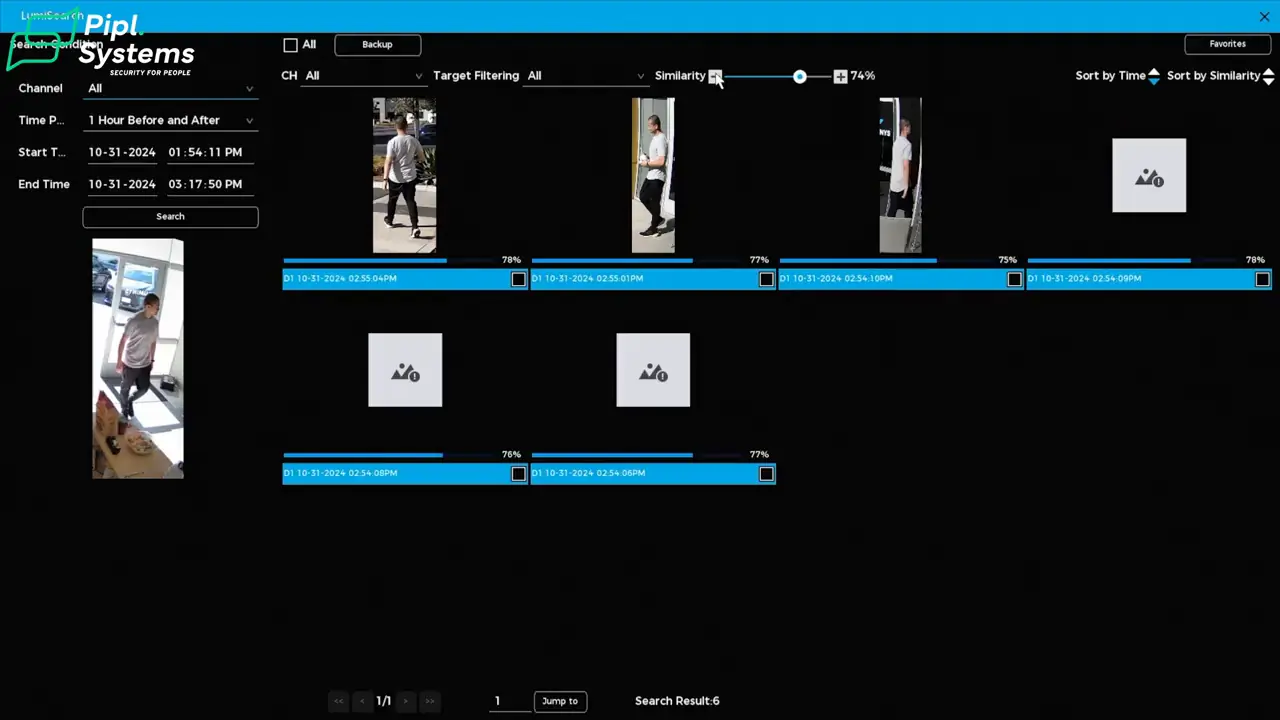Open the Channel dropdown in Search Condition
Viewport: 1280px width, 720px height.
click(x=170, y=88)
